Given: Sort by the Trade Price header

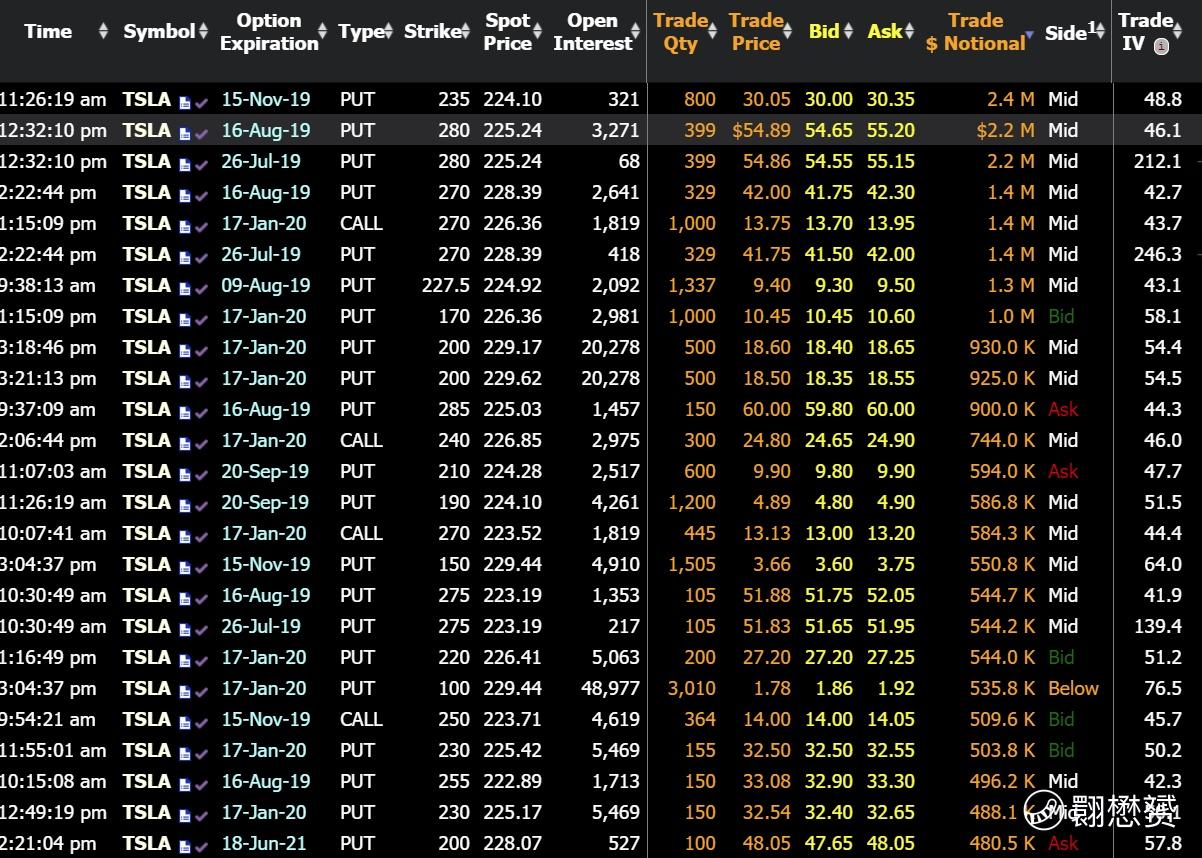Looking at the screenshot, I should click(x=755, y=32).
